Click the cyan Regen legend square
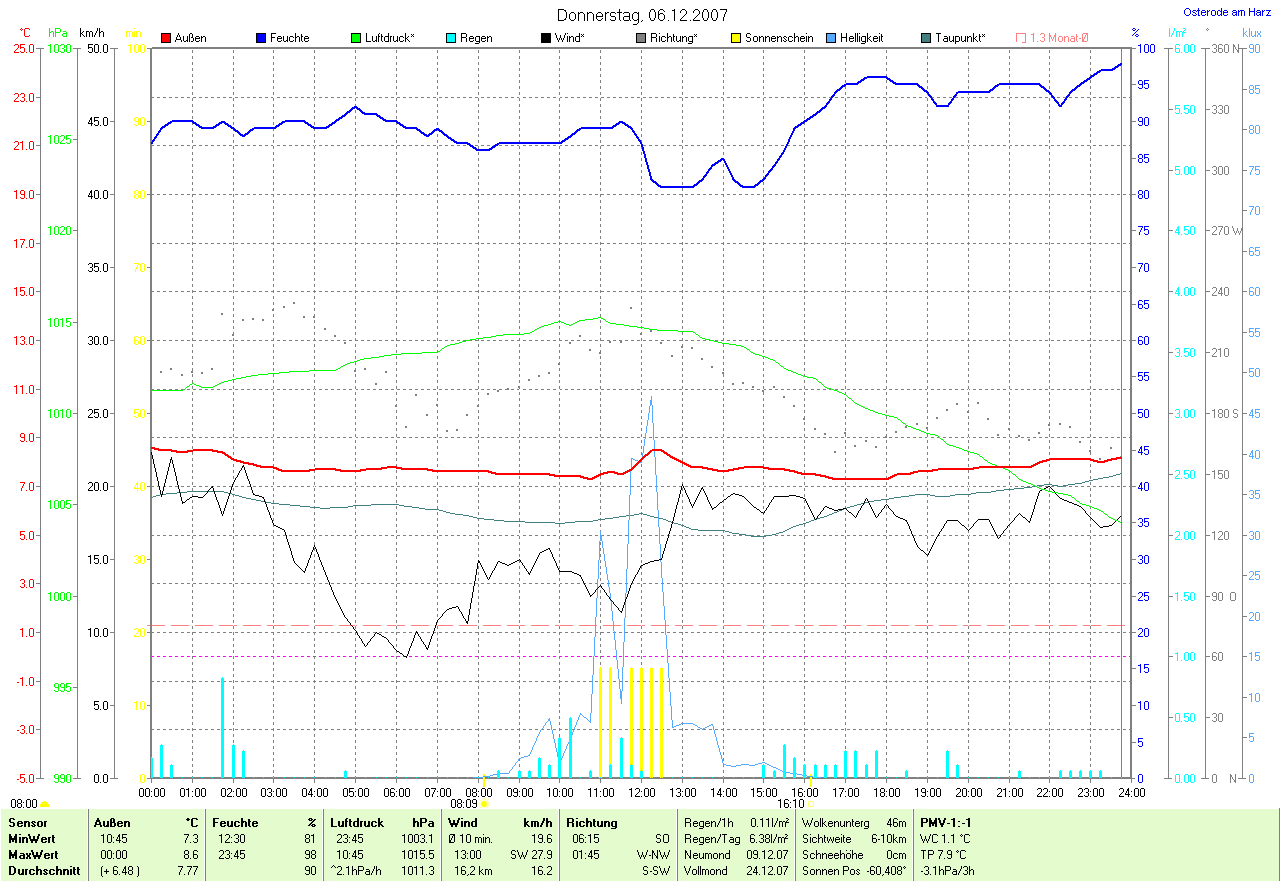The width and height of the screenshot is (1280, 881). [x=451, y=38]
